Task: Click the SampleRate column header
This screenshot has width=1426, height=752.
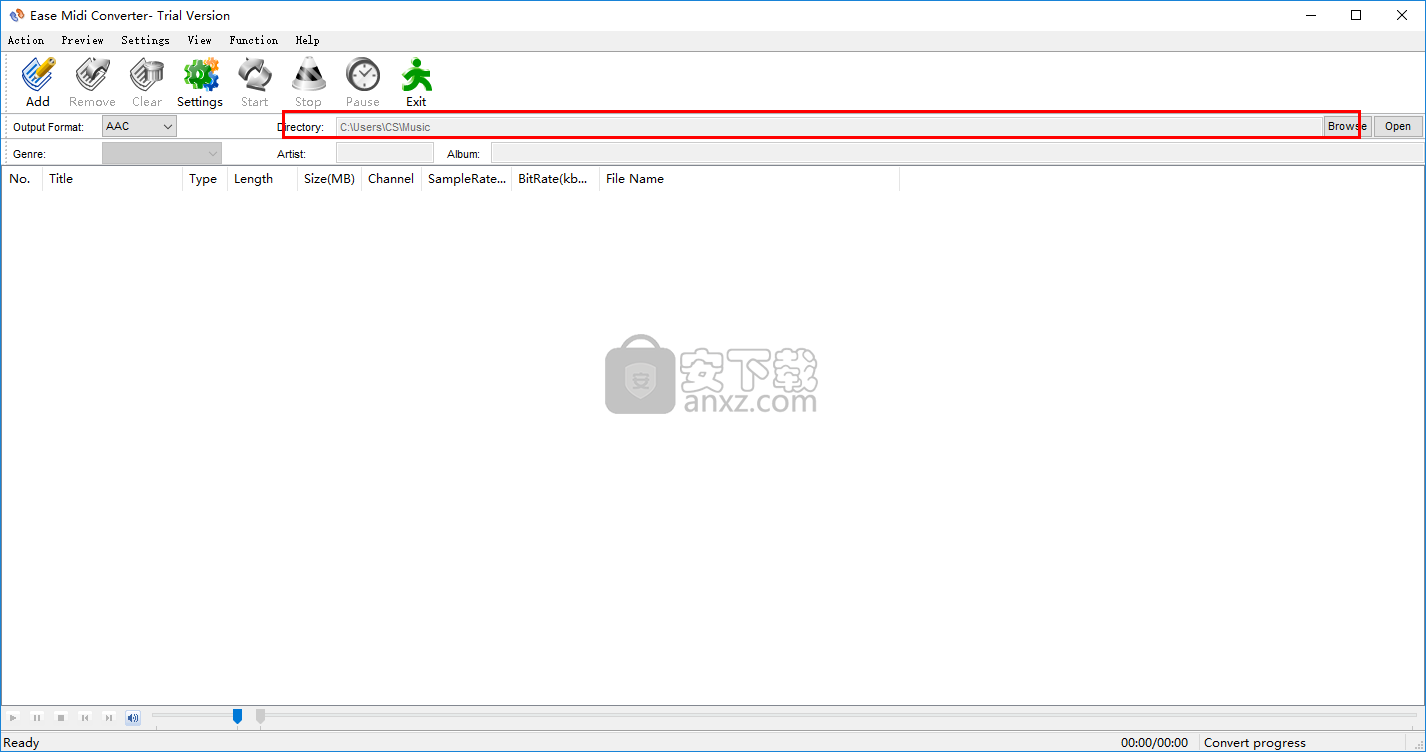Action: click(466, 179)
